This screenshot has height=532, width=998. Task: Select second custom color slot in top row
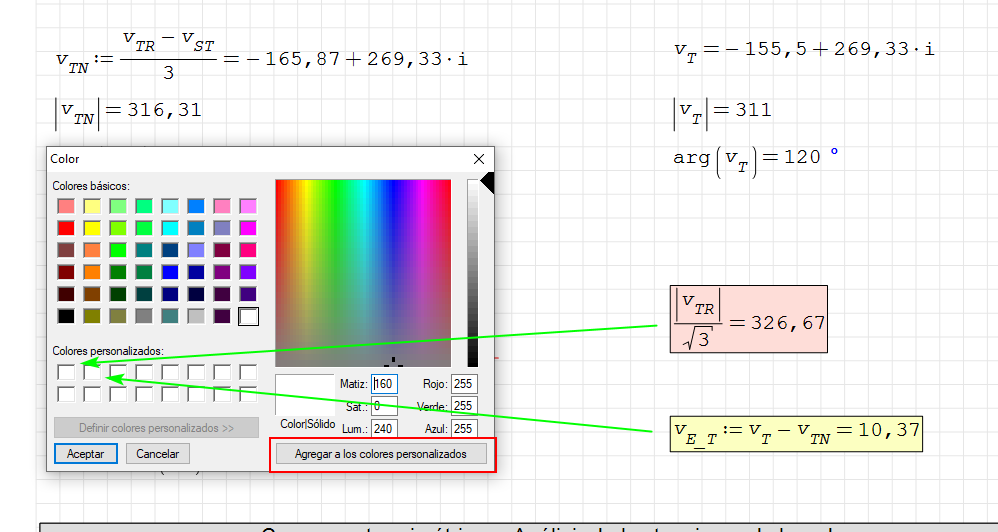(x=92, y=372)
